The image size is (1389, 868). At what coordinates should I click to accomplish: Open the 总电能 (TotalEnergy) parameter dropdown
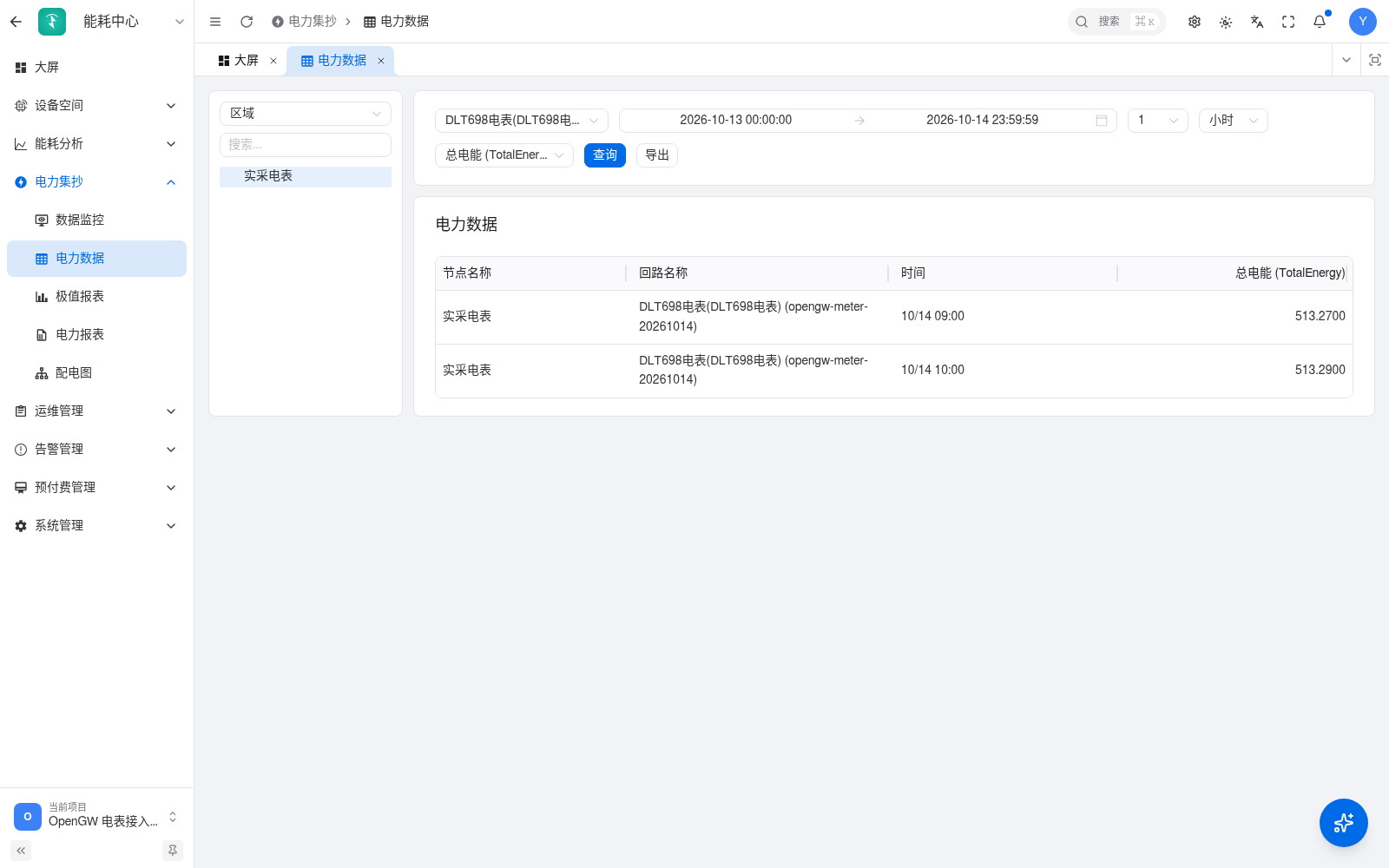pyautogui.click(x=504, y=155)
